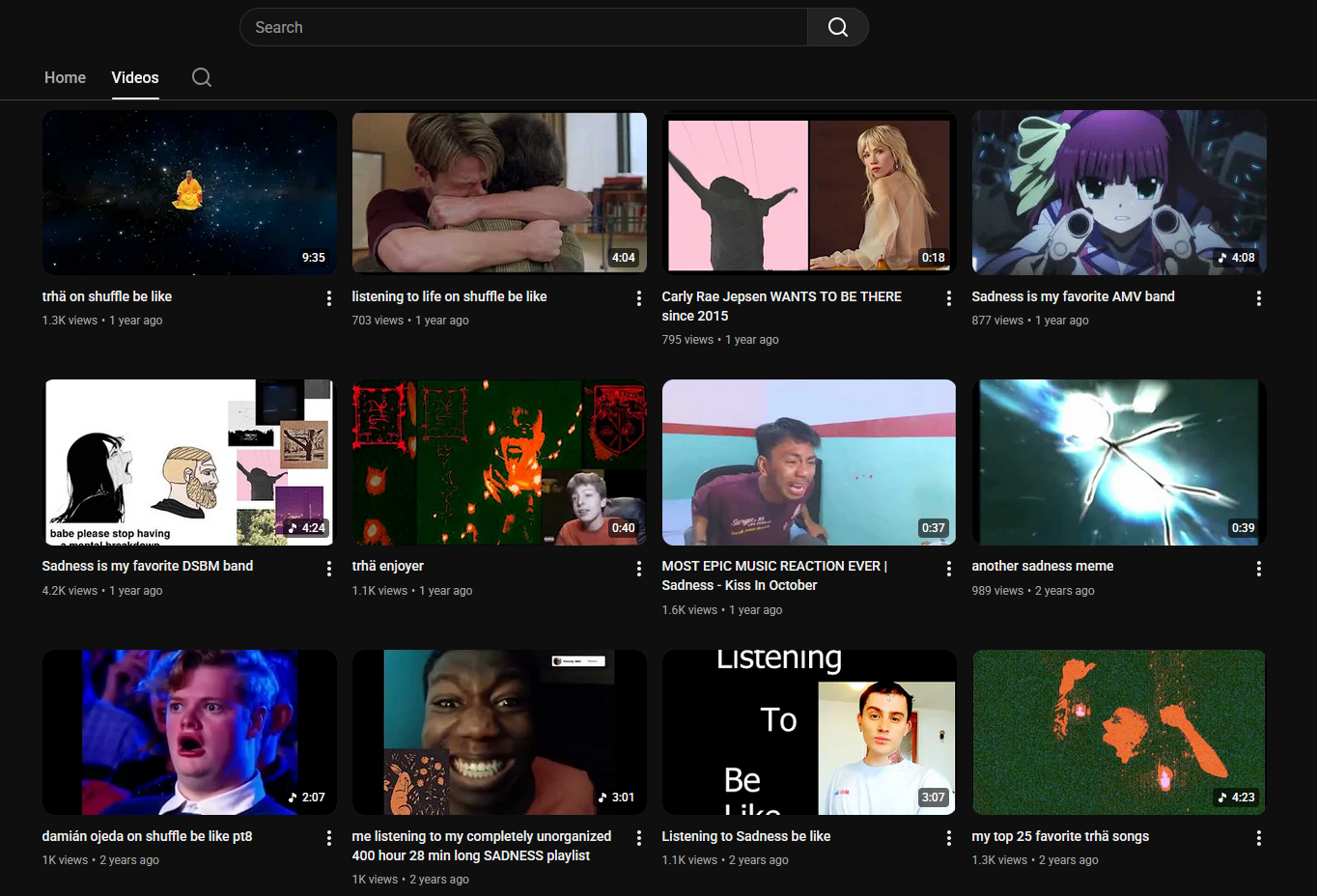
Task: Open options menu for 'MOST EPIC MUSIC REACTION' video
Action: click(949, 569)
